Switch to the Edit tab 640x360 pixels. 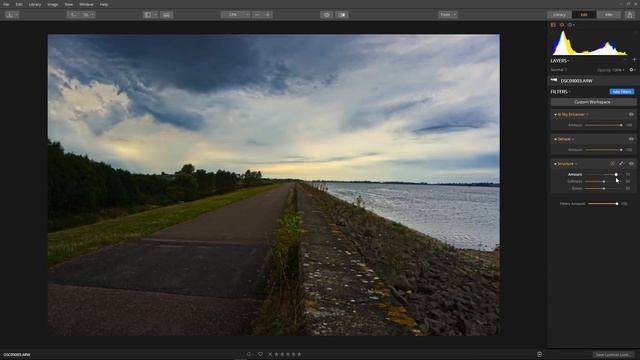[x=584, y=15]
